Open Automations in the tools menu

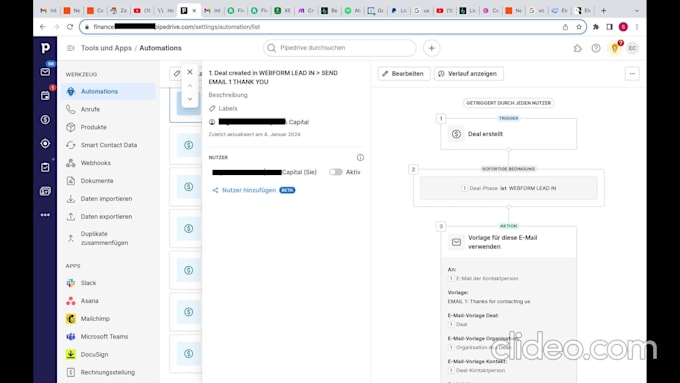pyautogui.click(x=108, y=92)
